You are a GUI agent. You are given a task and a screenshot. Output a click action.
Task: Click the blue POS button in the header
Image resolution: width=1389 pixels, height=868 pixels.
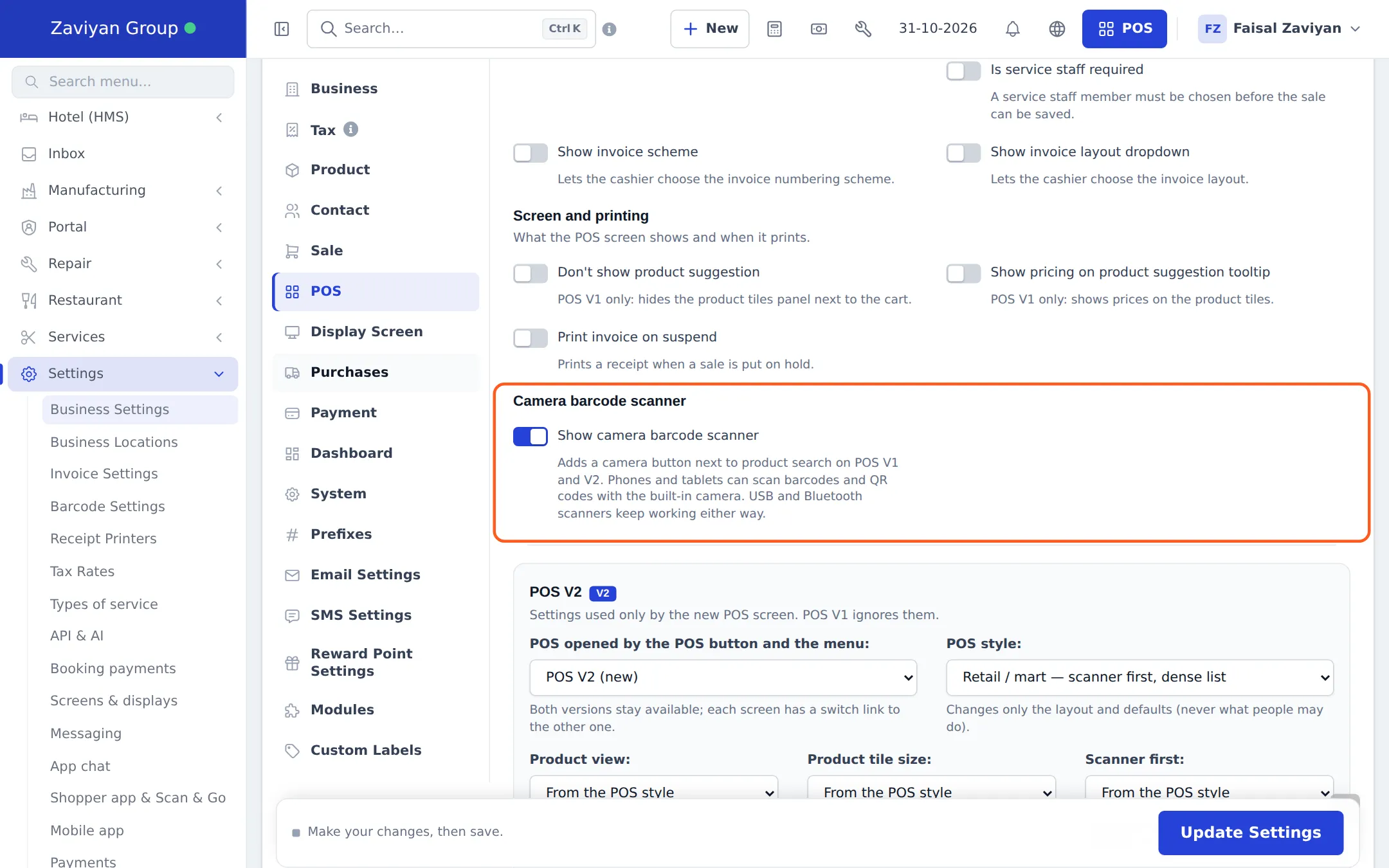pyautogui.click(x=1124, y=29)
